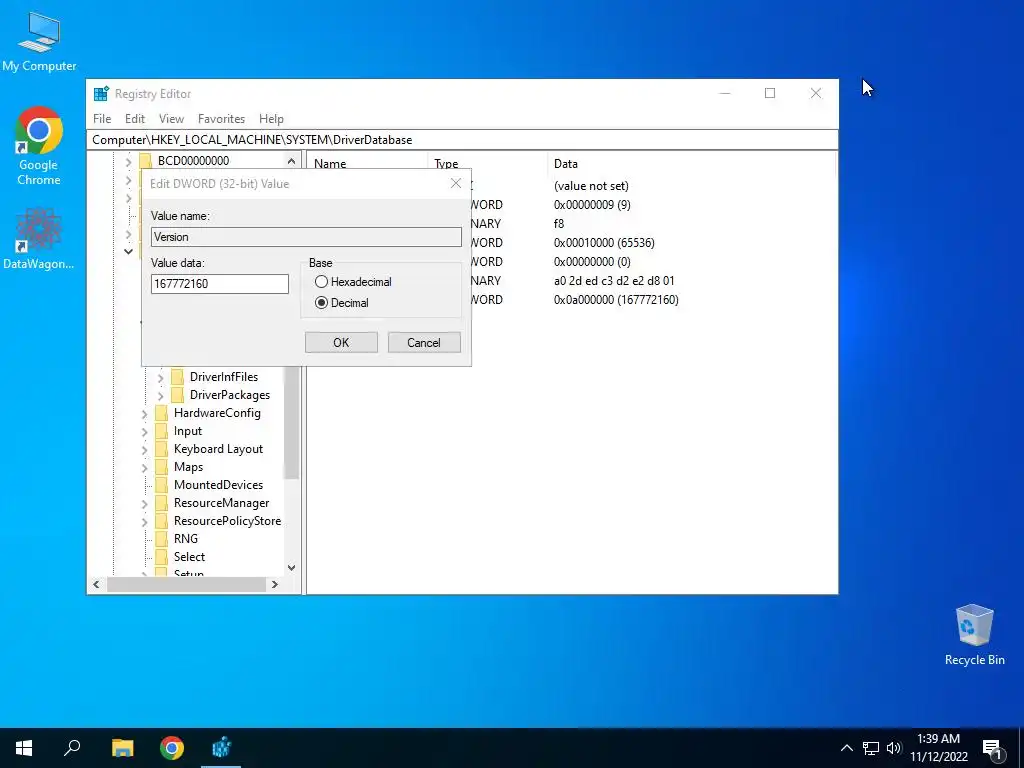Image resolution: width=1024 pixels, height=768 pixels.
Task: Open taskbar search magnifier
Action: 72,748
